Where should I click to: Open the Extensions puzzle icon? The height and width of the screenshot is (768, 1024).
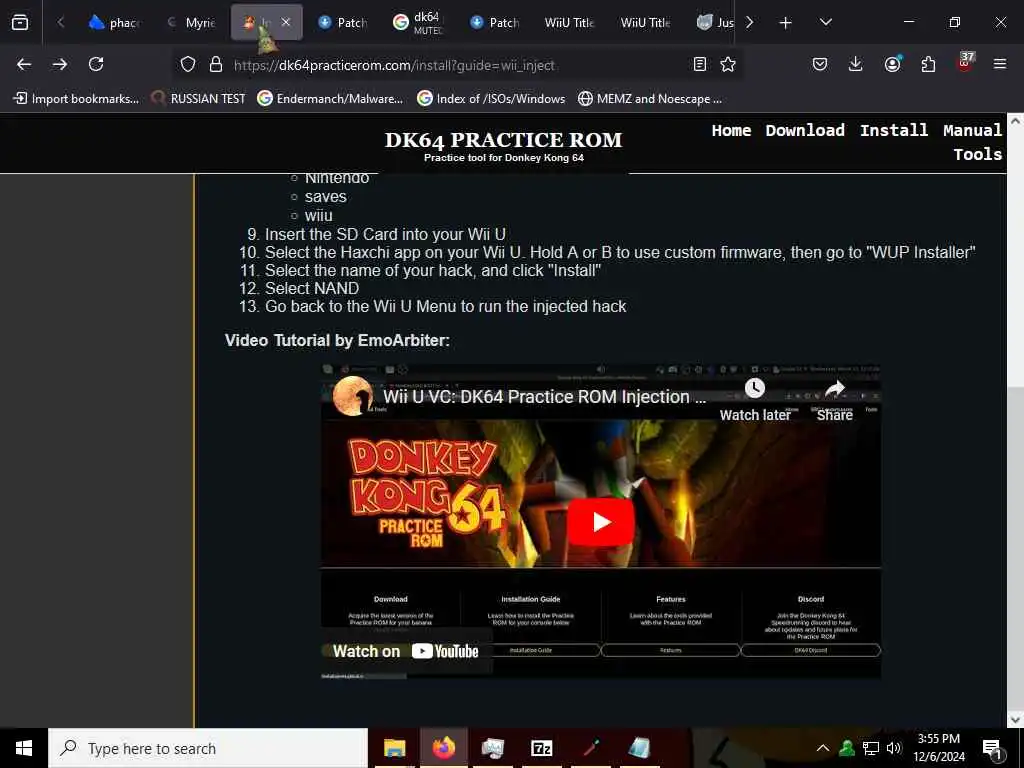click(928, 64)
